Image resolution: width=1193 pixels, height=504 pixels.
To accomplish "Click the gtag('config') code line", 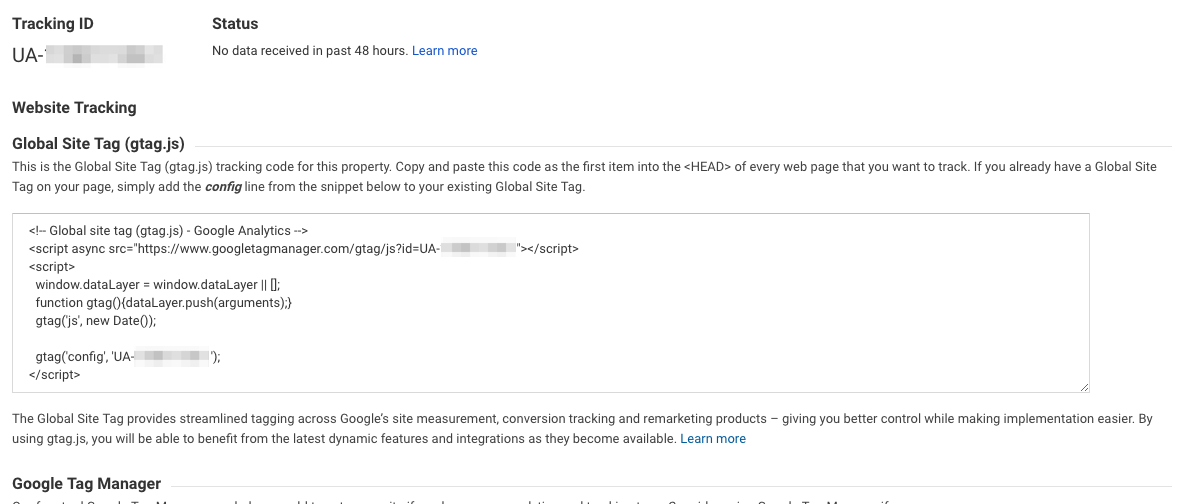I will pos(127,356).
